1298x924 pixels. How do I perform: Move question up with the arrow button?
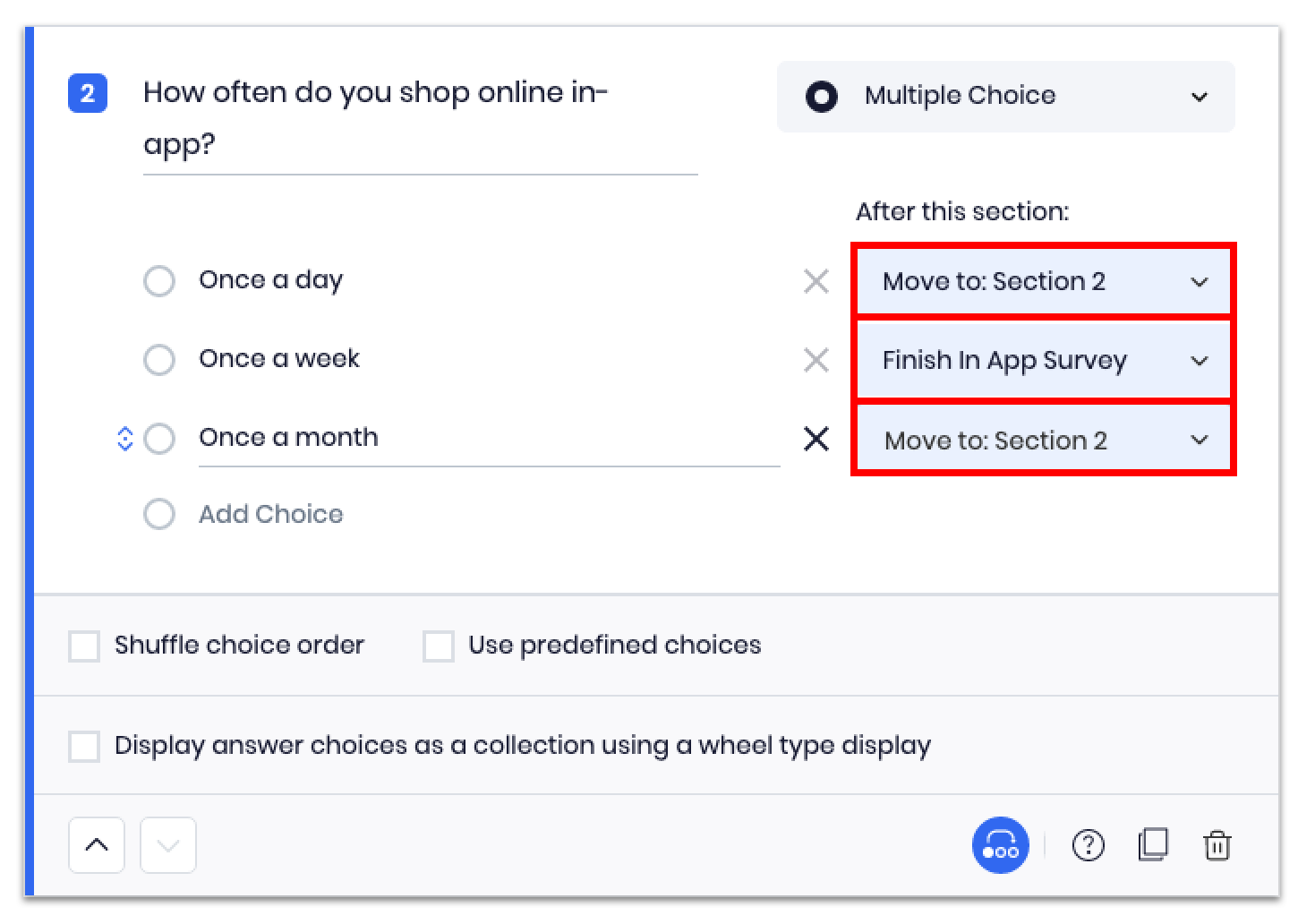[x=97, y=845]
